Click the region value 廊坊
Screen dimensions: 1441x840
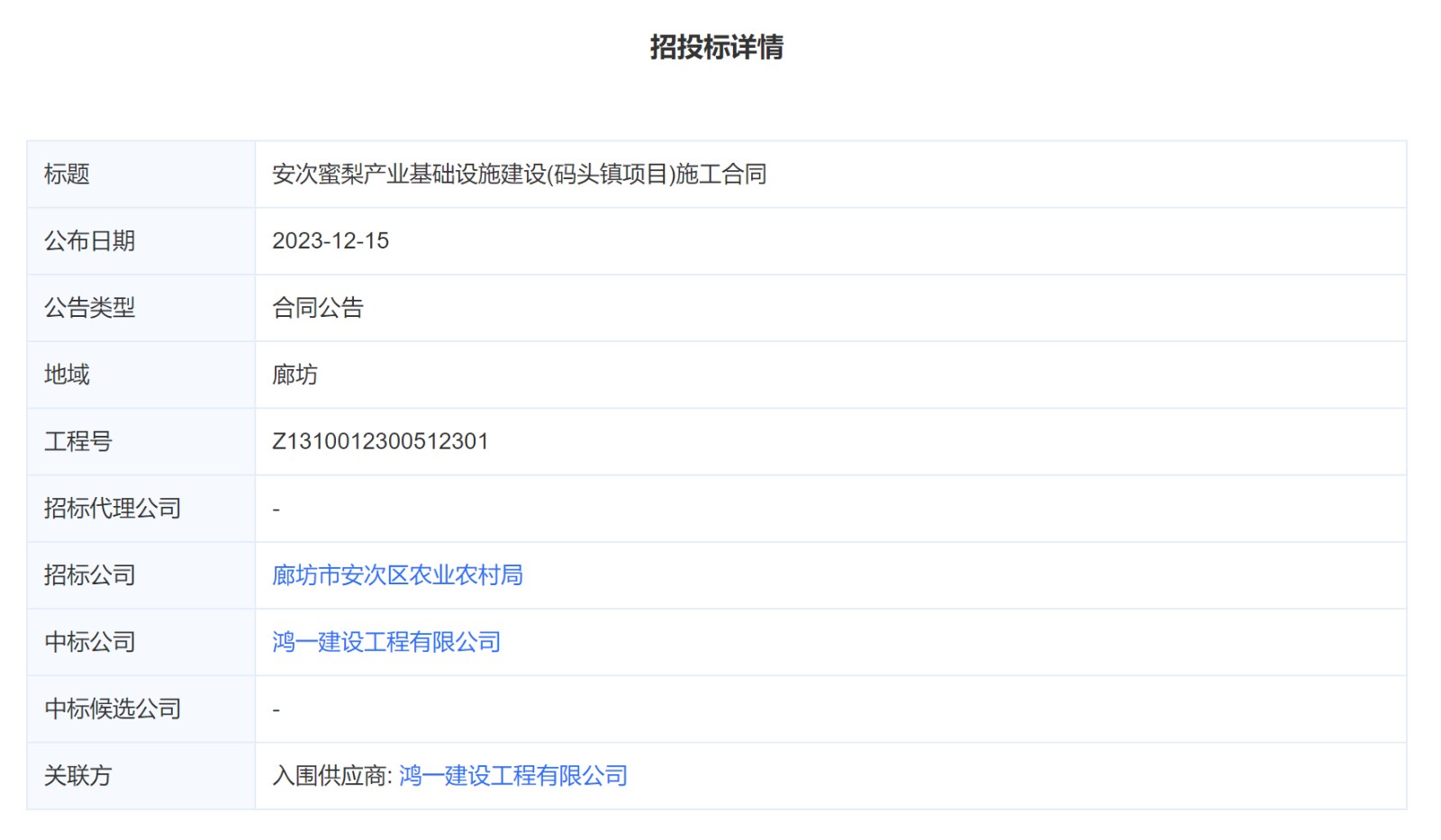click(x=295, y=375)
